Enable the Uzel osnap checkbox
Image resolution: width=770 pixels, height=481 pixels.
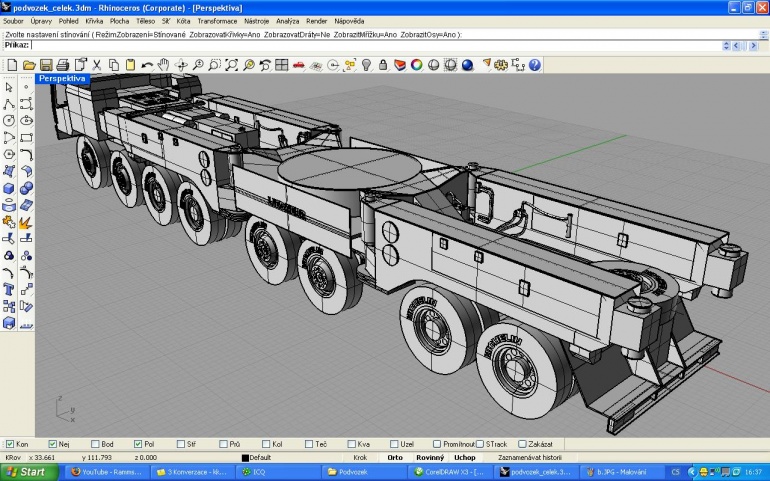click(x=394, y=444)
